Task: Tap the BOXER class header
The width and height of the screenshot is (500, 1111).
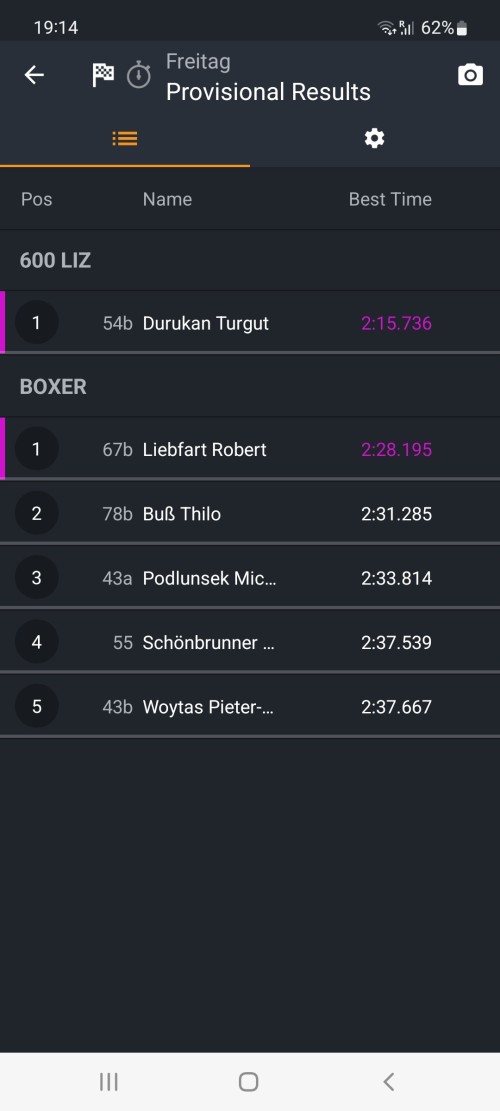Action: point(53,387)
